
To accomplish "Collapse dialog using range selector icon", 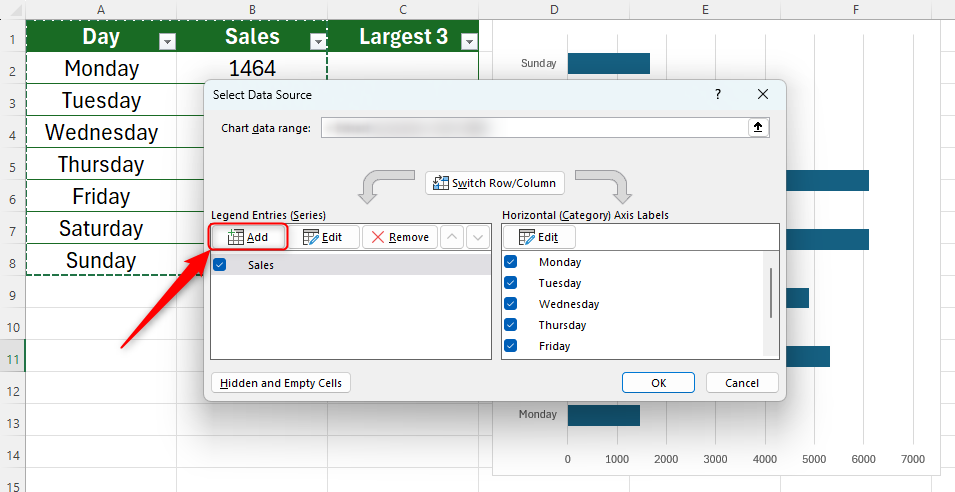I will click(758, 127).
